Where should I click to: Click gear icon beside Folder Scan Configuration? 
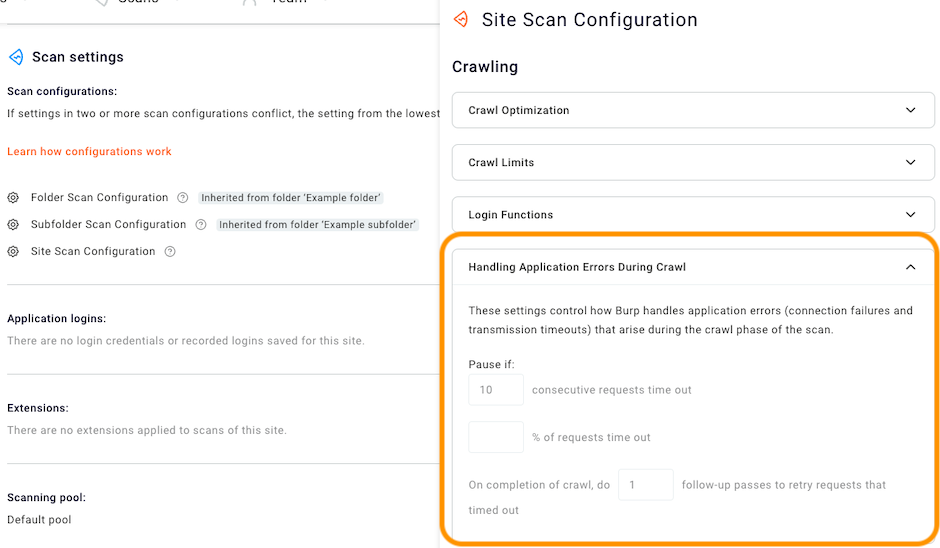(13, 198)
